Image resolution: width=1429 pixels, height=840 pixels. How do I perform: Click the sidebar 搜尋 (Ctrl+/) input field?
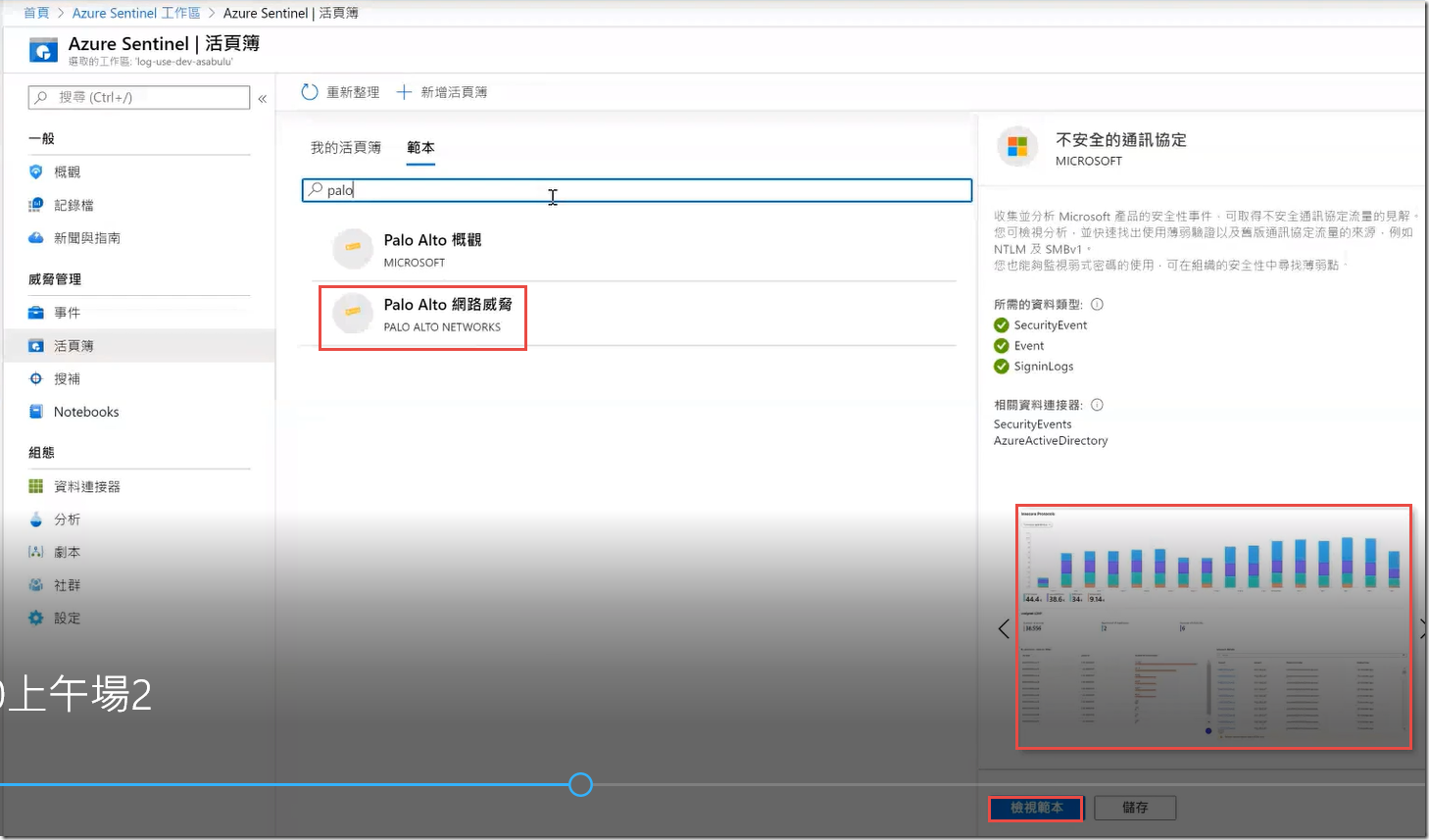139,97
